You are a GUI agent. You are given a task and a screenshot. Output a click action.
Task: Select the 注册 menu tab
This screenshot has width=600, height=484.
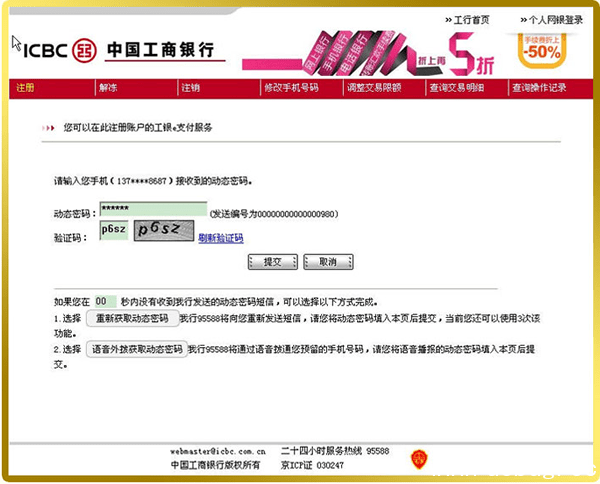coord(25,88)
